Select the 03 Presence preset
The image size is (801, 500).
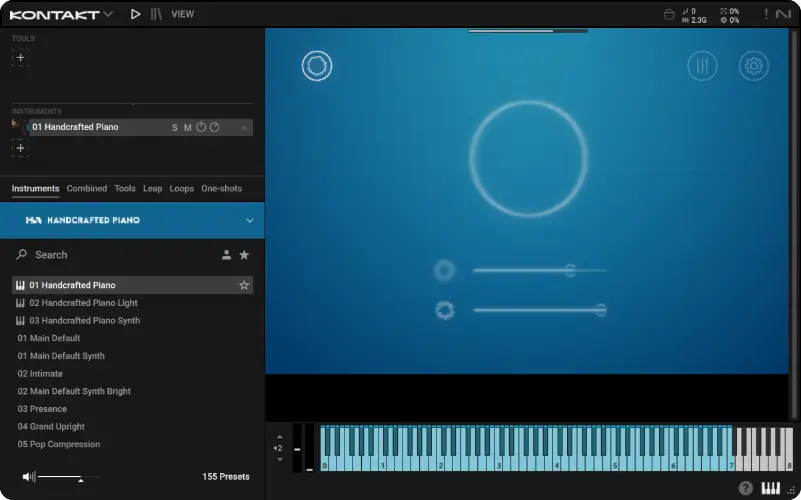coord(132,409)
